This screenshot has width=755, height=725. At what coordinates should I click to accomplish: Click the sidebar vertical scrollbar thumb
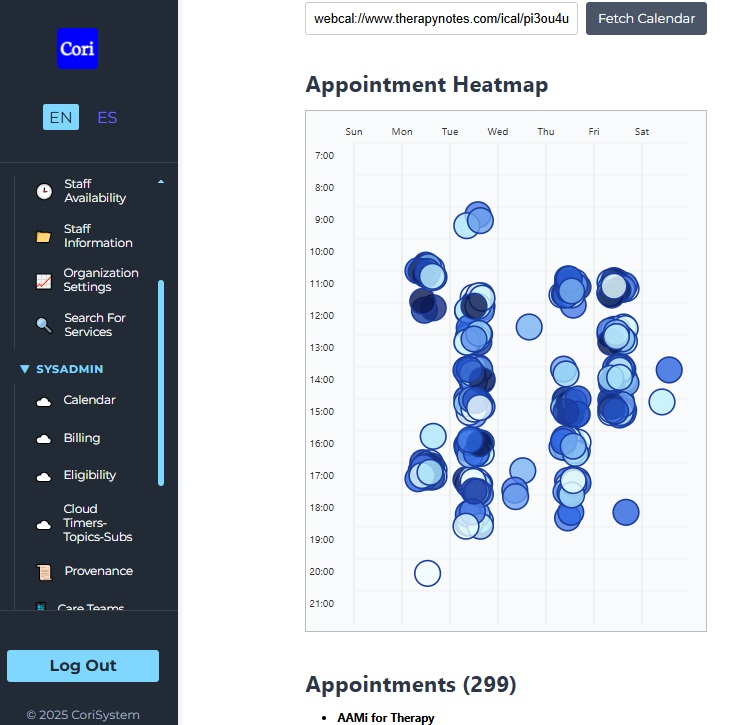pyautogui.click(x=161, y=383)
